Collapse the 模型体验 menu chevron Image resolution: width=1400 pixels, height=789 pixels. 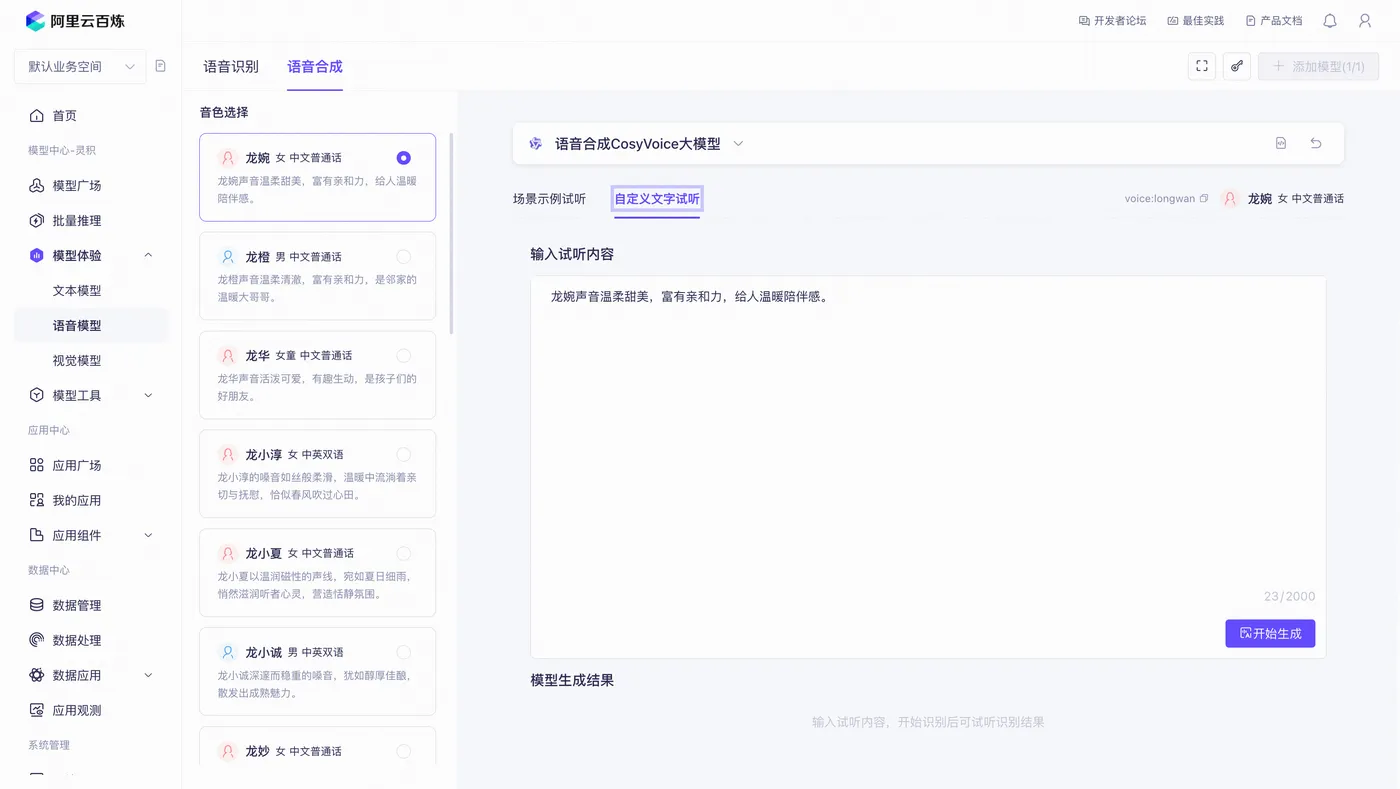coord(148,256)
